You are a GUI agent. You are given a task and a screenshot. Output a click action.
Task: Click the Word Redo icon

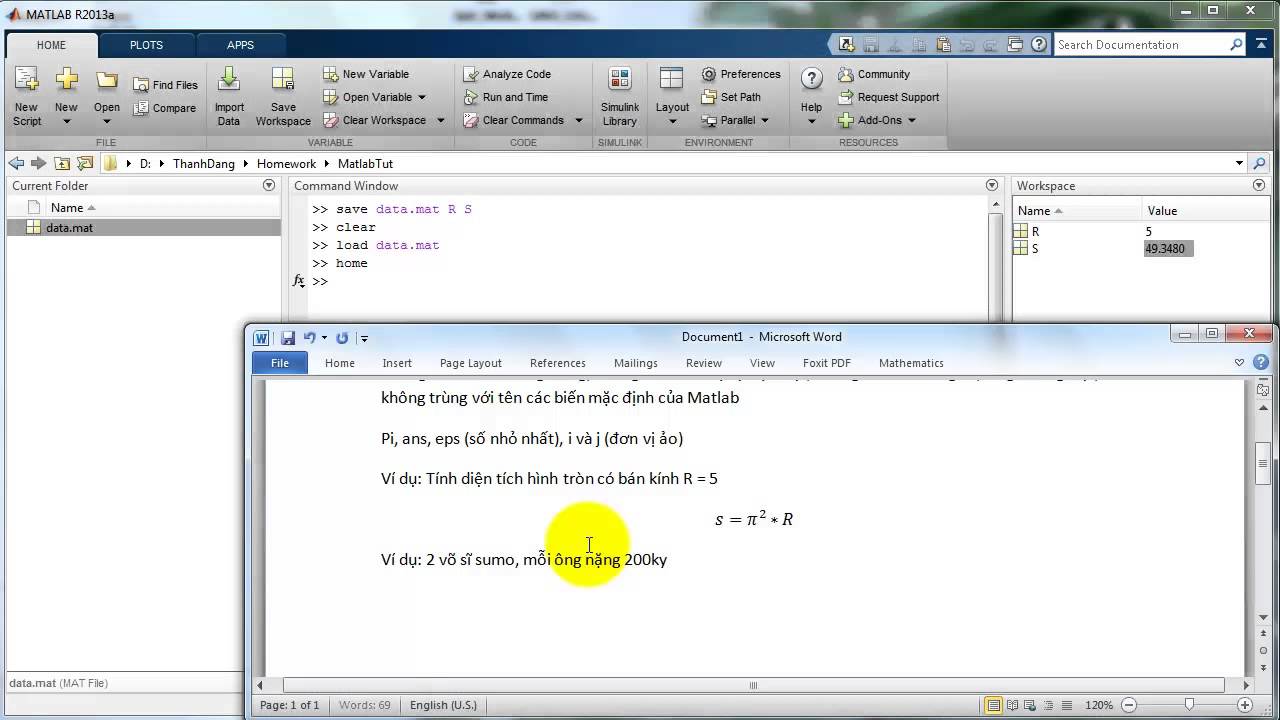[x=342, y=338]
